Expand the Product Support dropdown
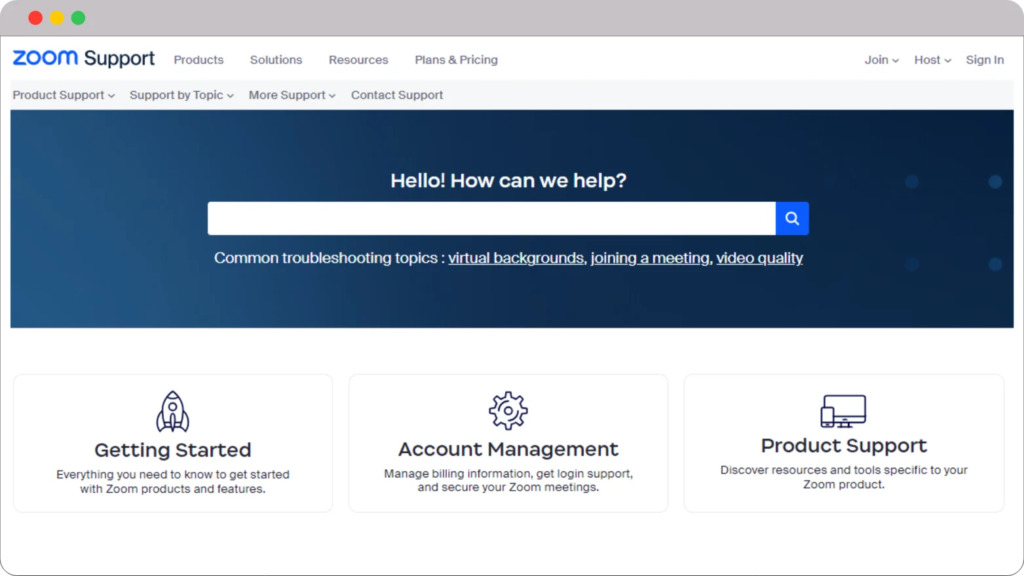The width and height of the screenshot is (1024, 576). click(x=62, y=95)
